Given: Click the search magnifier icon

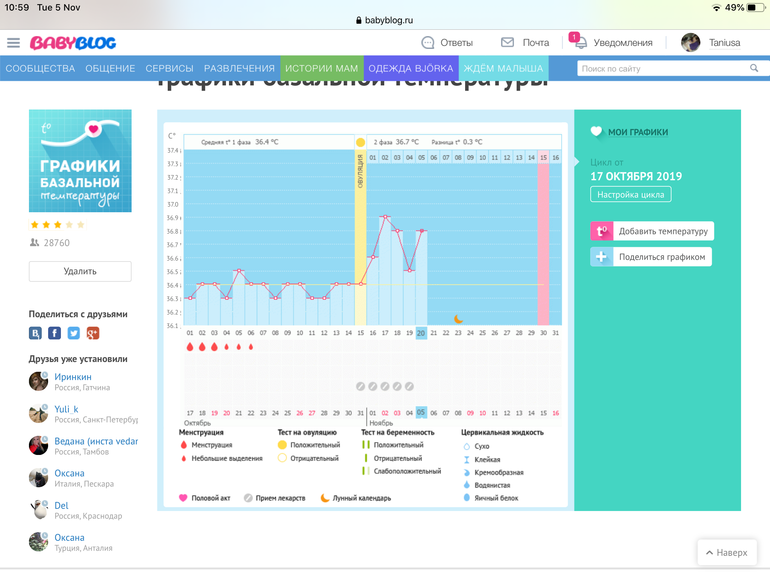Looking at the screenshot, I should click(x=753, y=69).
